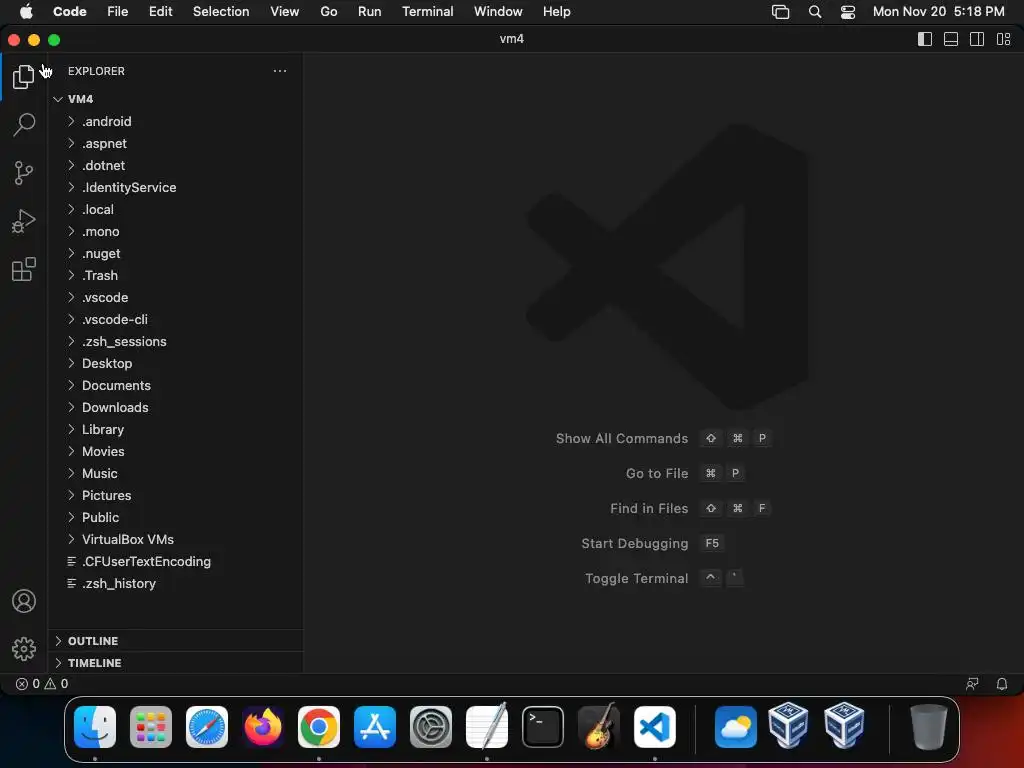Open Launchpad from the Dock
The height and width of the screenshot is (768, 1024).
[x=151, y=727]
